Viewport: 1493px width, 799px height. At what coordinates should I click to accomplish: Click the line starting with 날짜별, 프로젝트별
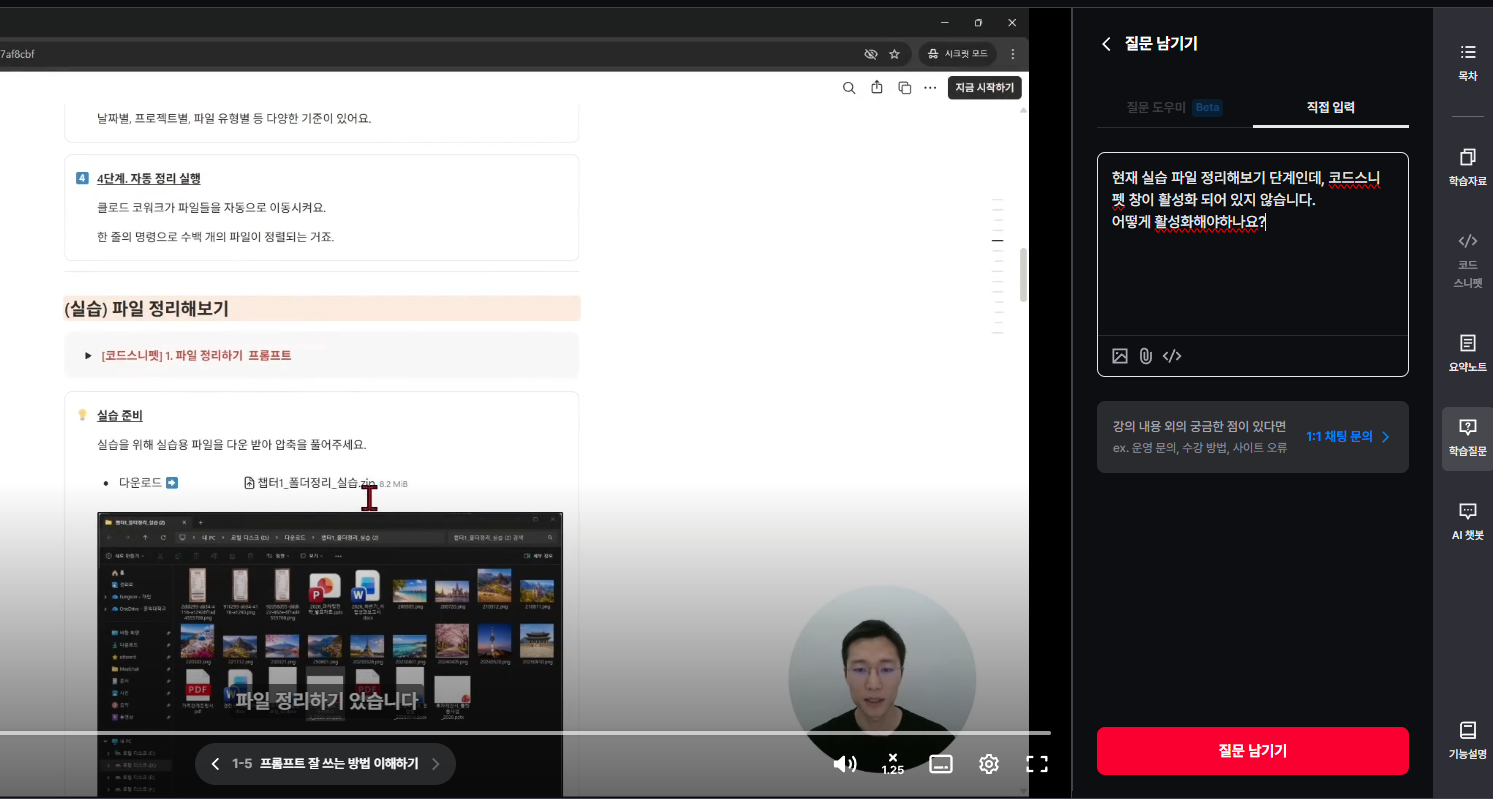(x=234, y=118)
